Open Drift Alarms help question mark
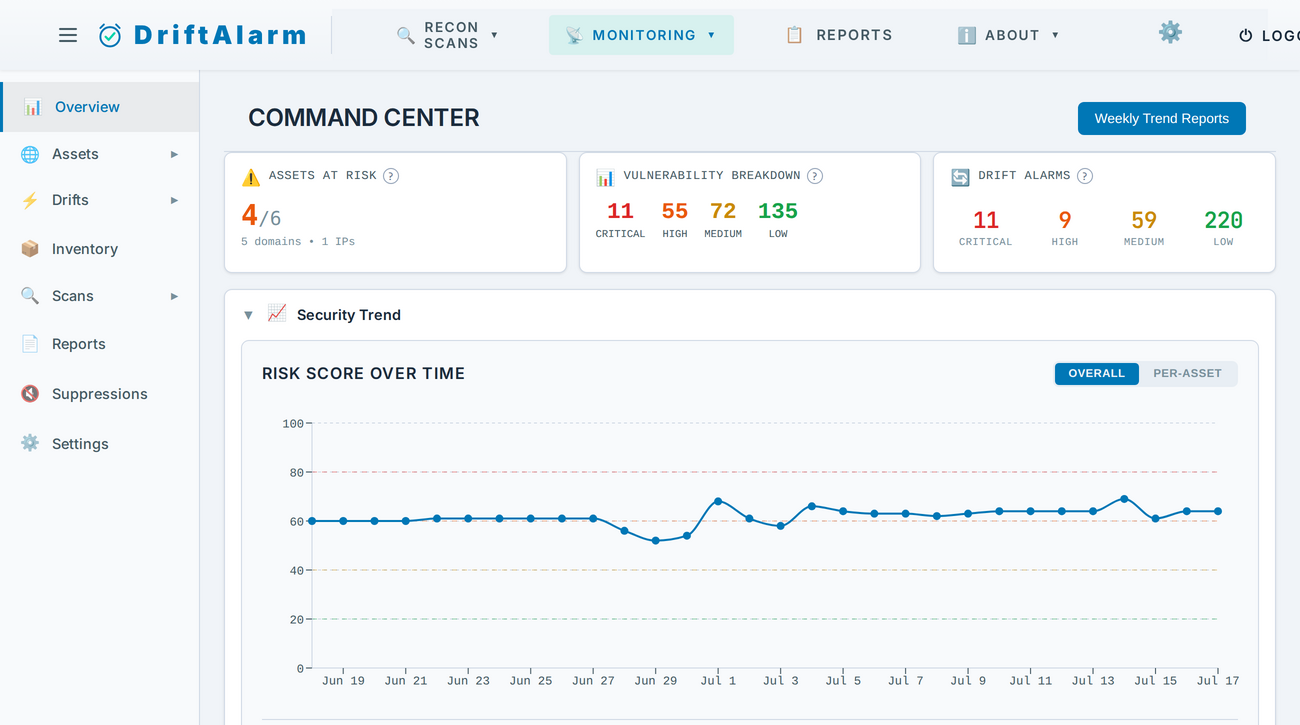Screen dimensions: 1300x725 1085,176
